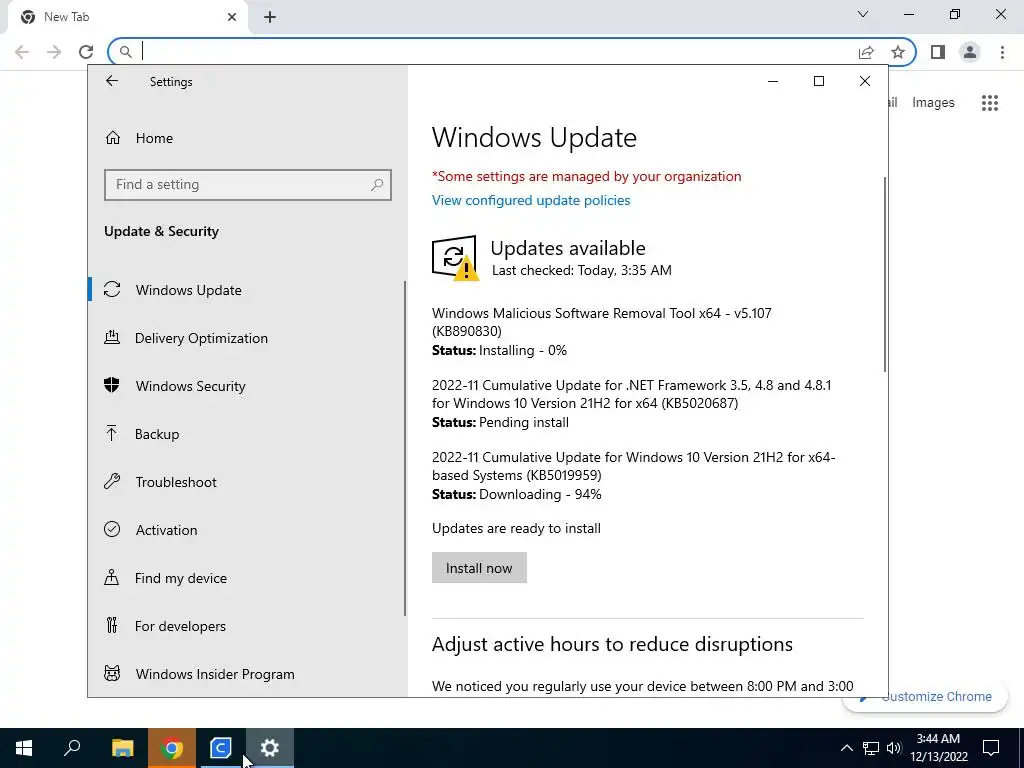Open the notification center icon

click(991, 748)
